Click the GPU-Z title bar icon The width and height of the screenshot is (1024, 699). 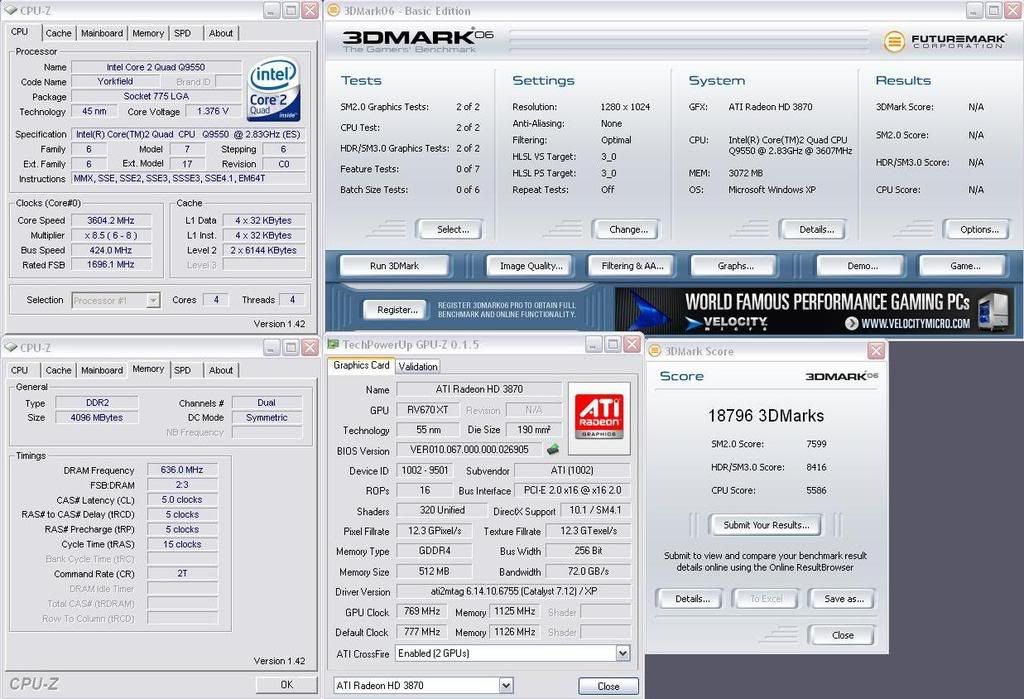coord(334,344)
